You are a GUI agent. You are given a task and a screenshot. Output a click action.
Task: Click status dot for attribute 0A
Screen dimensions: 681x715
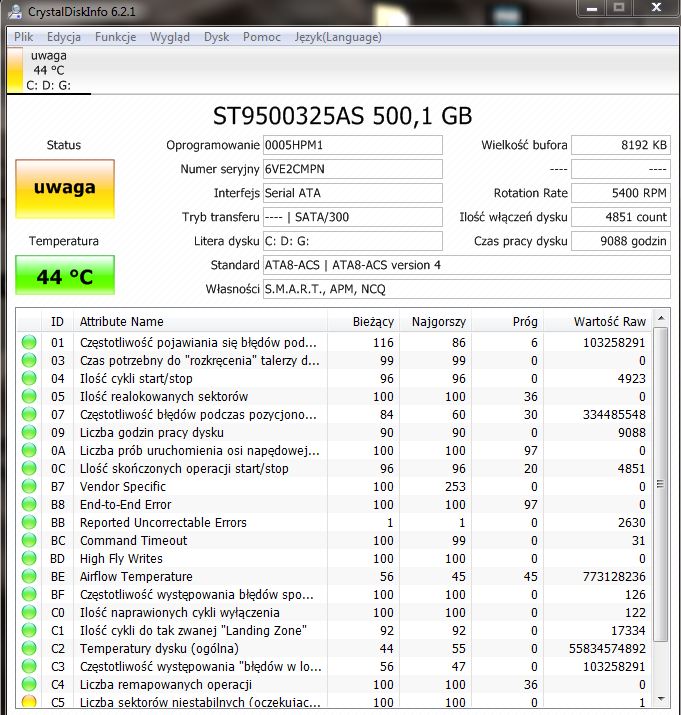click(29, 451)
